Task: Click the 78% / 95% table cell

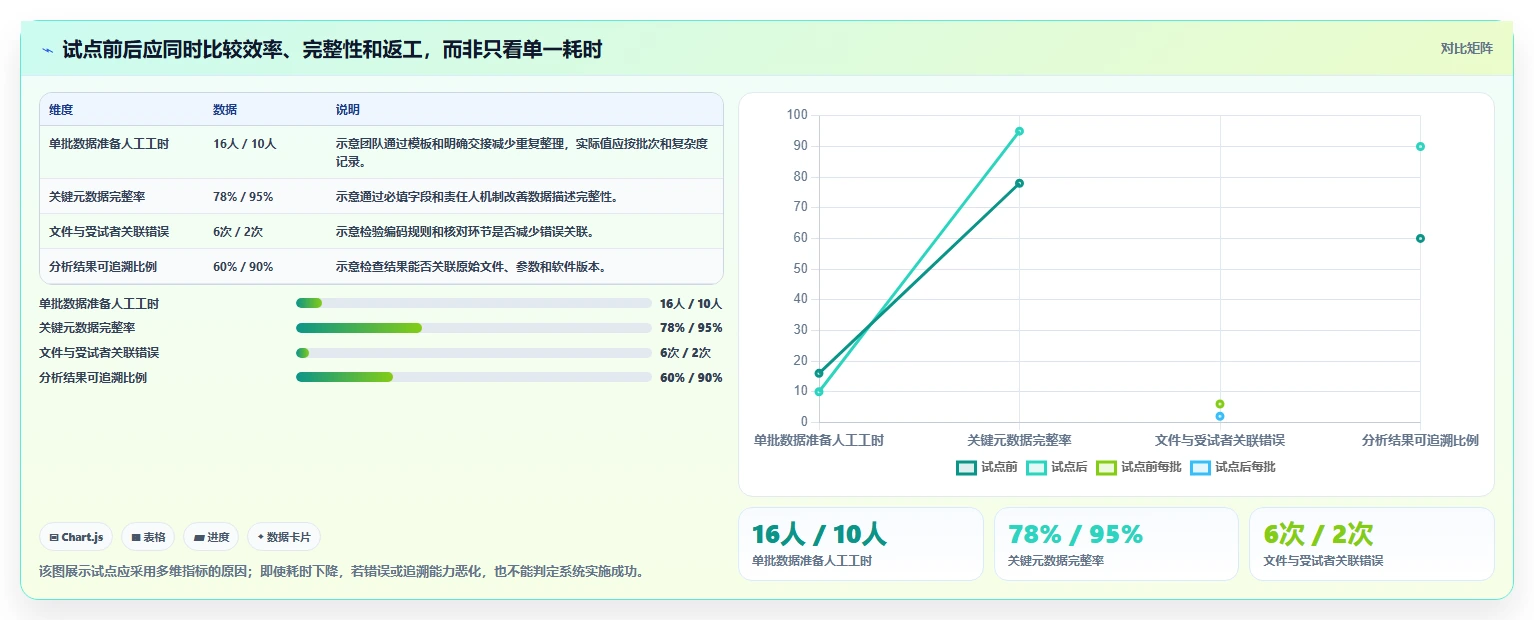Action: coord(243,197)
